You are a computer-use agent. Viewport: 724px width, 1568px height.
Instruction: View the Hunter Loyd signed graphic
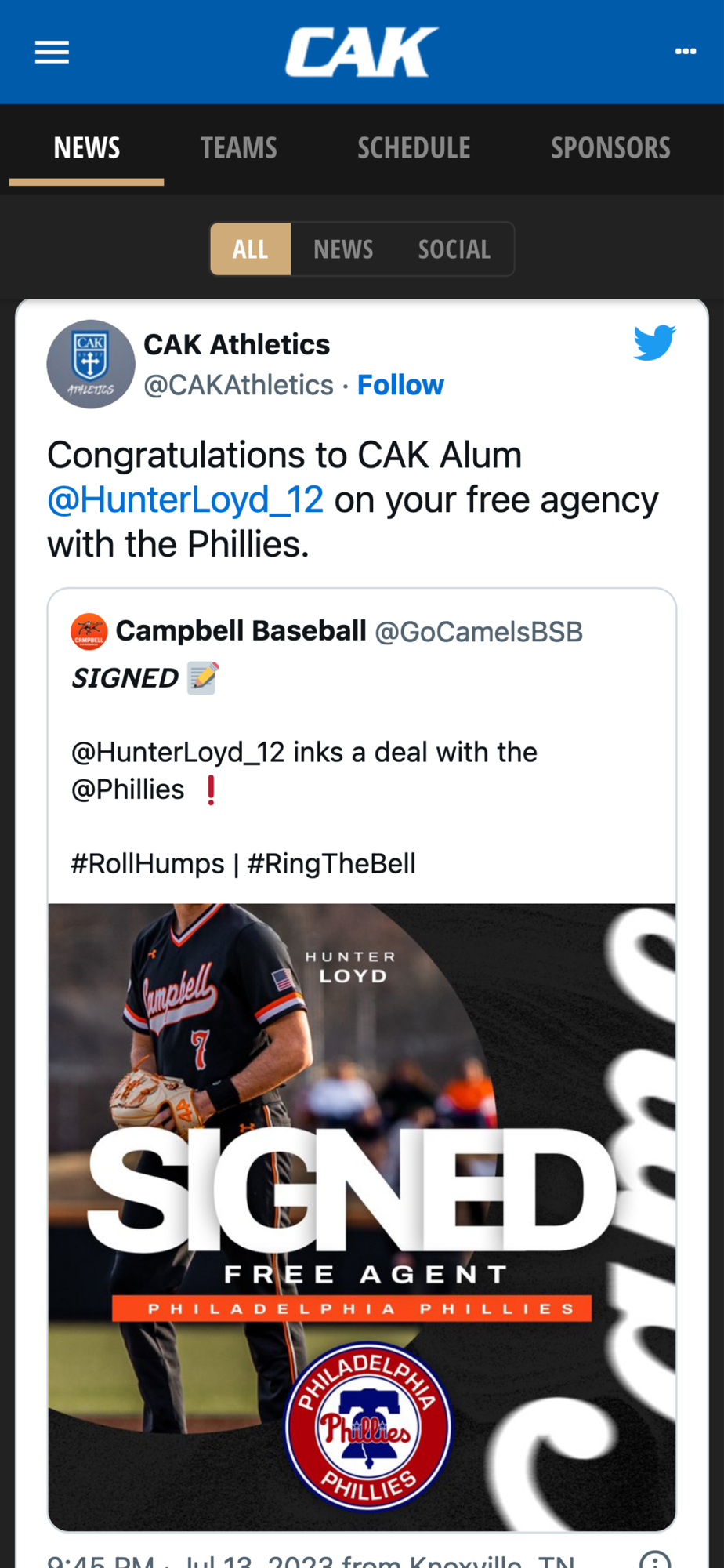(x=362, y=1217)
